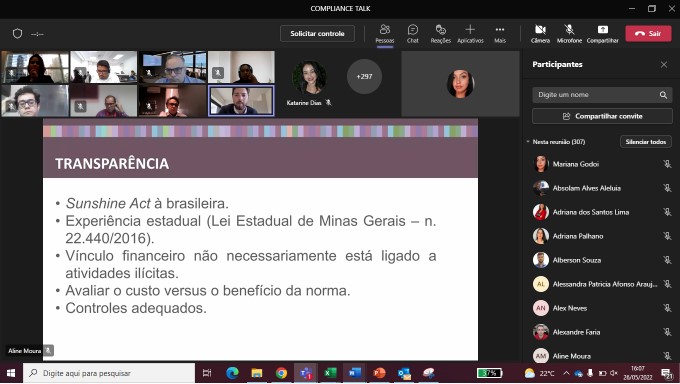Image resolution: width=680 pixels, height=384 pixels.
Task: Open the Reações menu
Action: pos(441,34)
